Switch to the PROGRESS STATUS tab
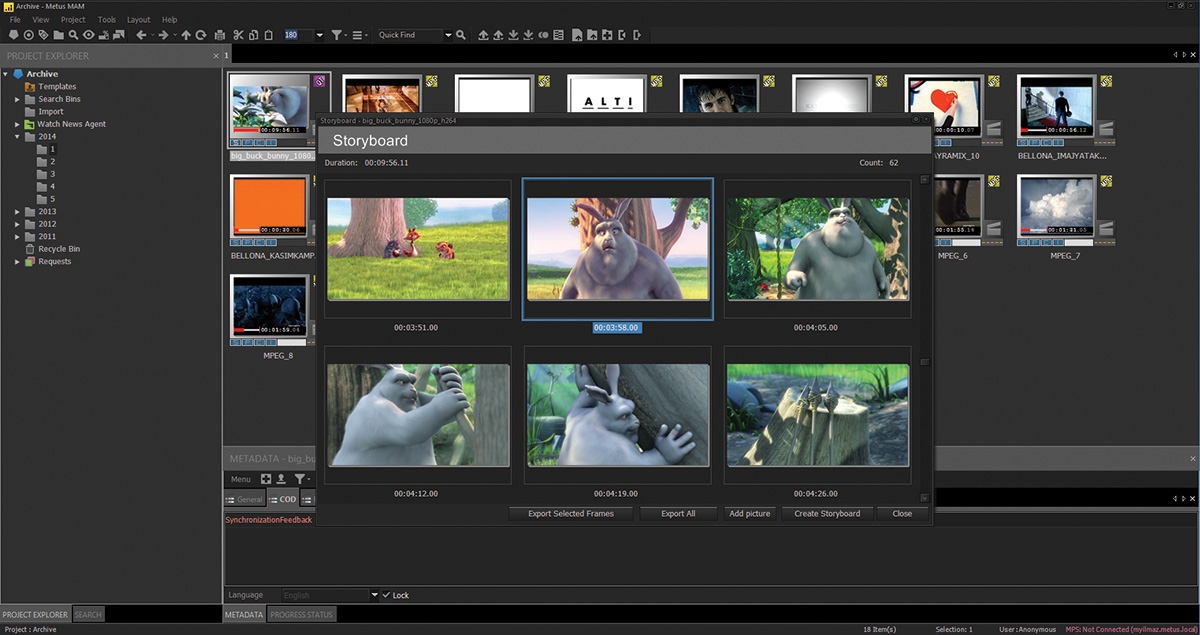The image size is (1200, 635). 302,614
